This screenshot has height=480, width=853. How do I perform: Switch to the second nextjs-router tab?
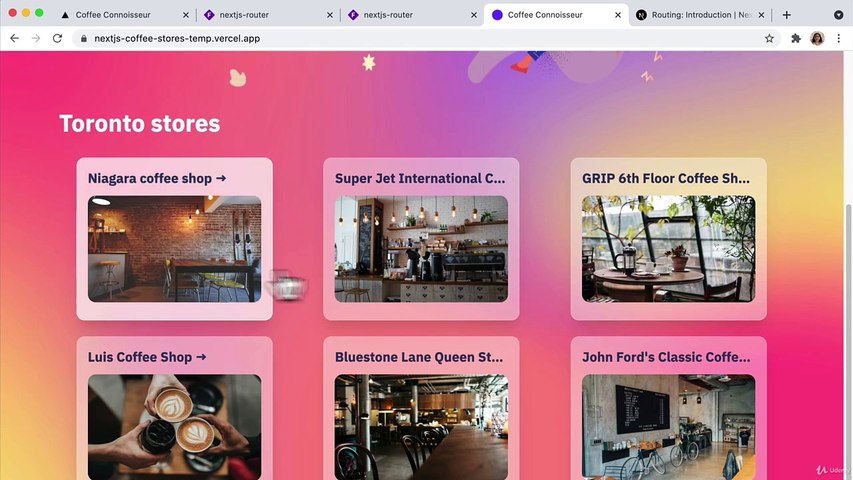coord(411,15)
